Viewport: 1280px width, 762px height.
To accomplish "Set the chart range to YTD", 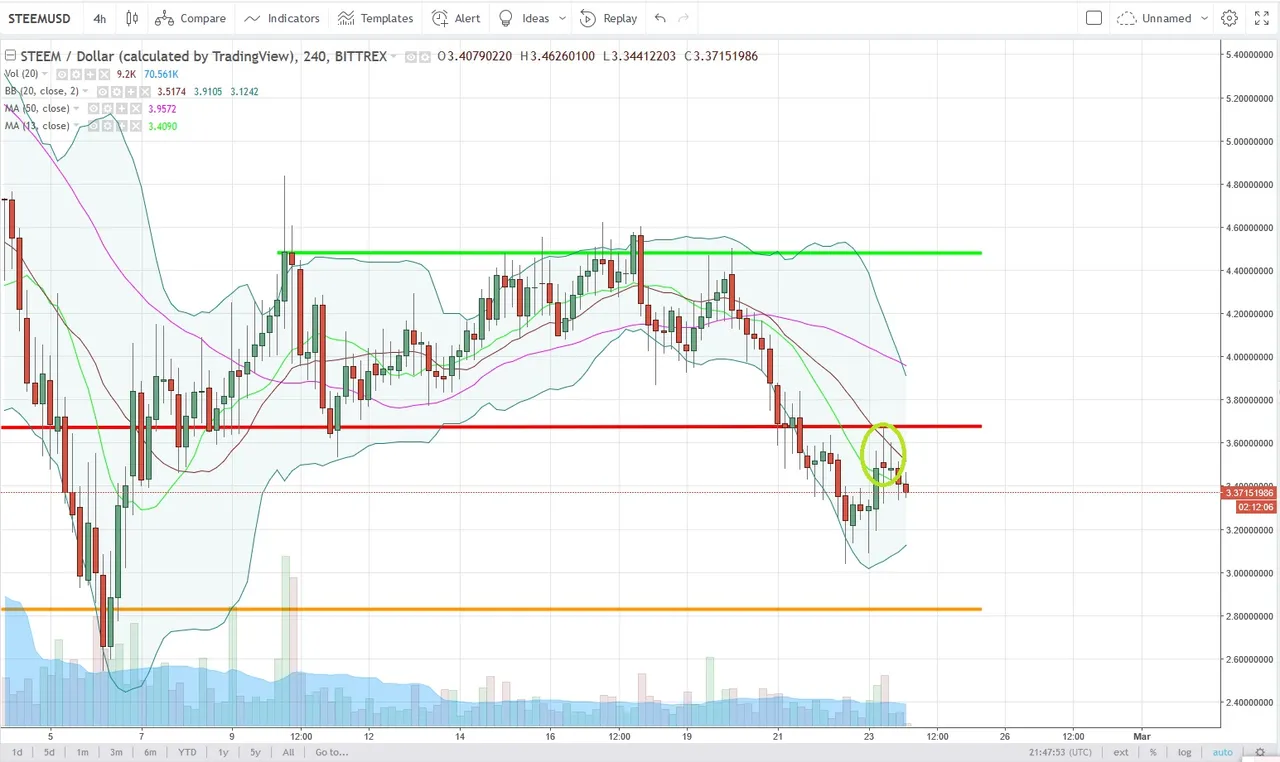I will coord(187,752).
